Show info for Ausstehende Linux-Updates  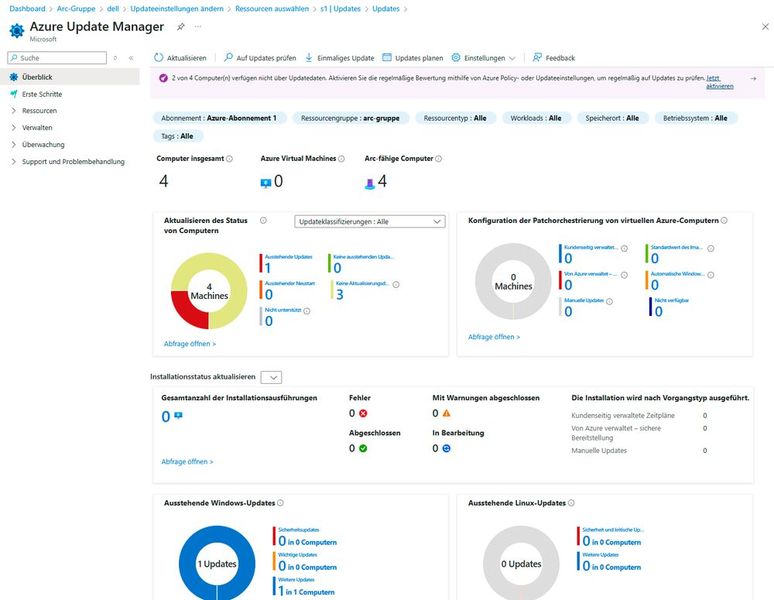click(571, 503)
